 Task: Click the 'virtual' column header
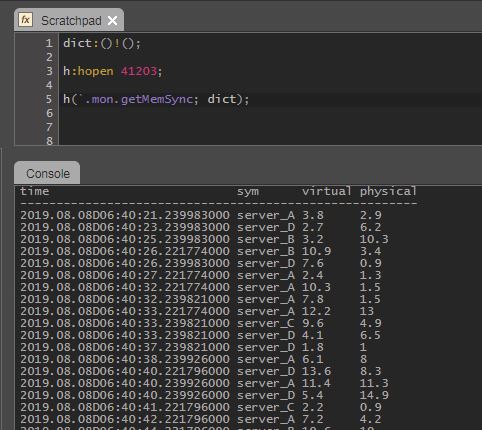coord(326,191)
